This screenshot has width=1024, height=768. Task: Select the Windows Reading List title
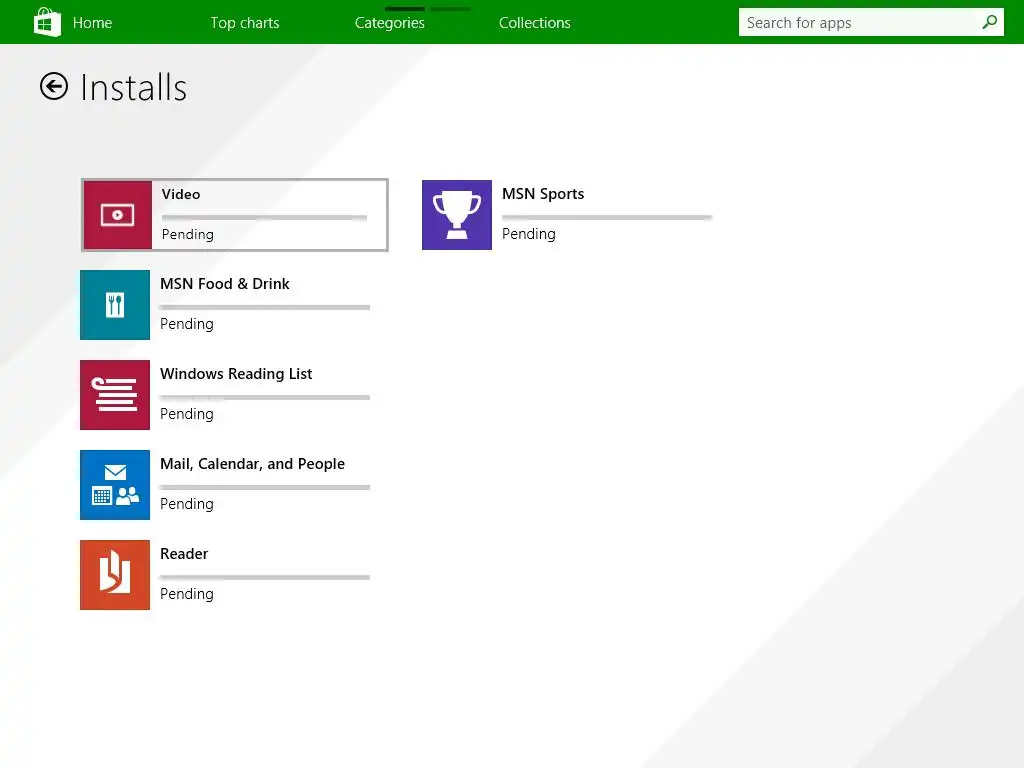(x=236, y=374)
